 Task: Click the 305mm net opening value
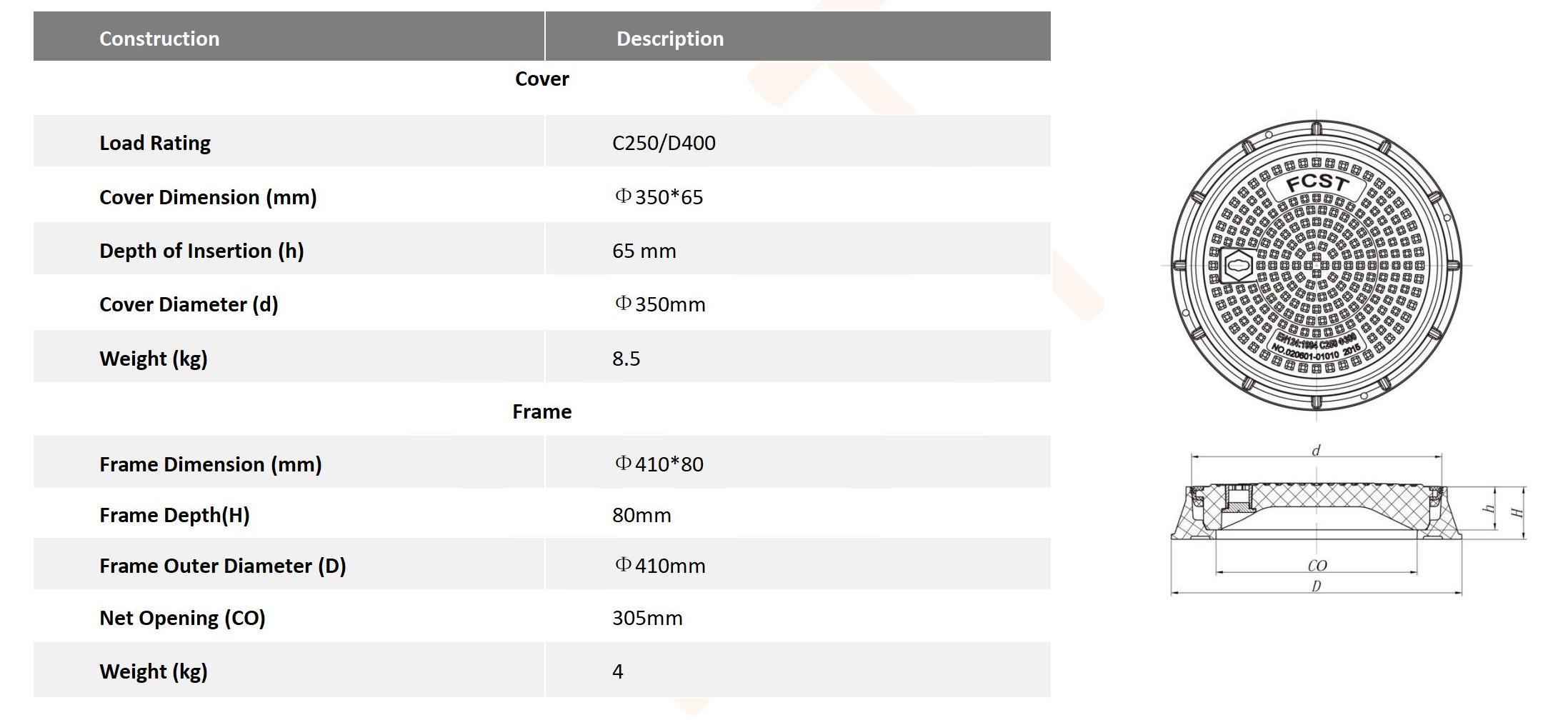click(x=647, y=618)
